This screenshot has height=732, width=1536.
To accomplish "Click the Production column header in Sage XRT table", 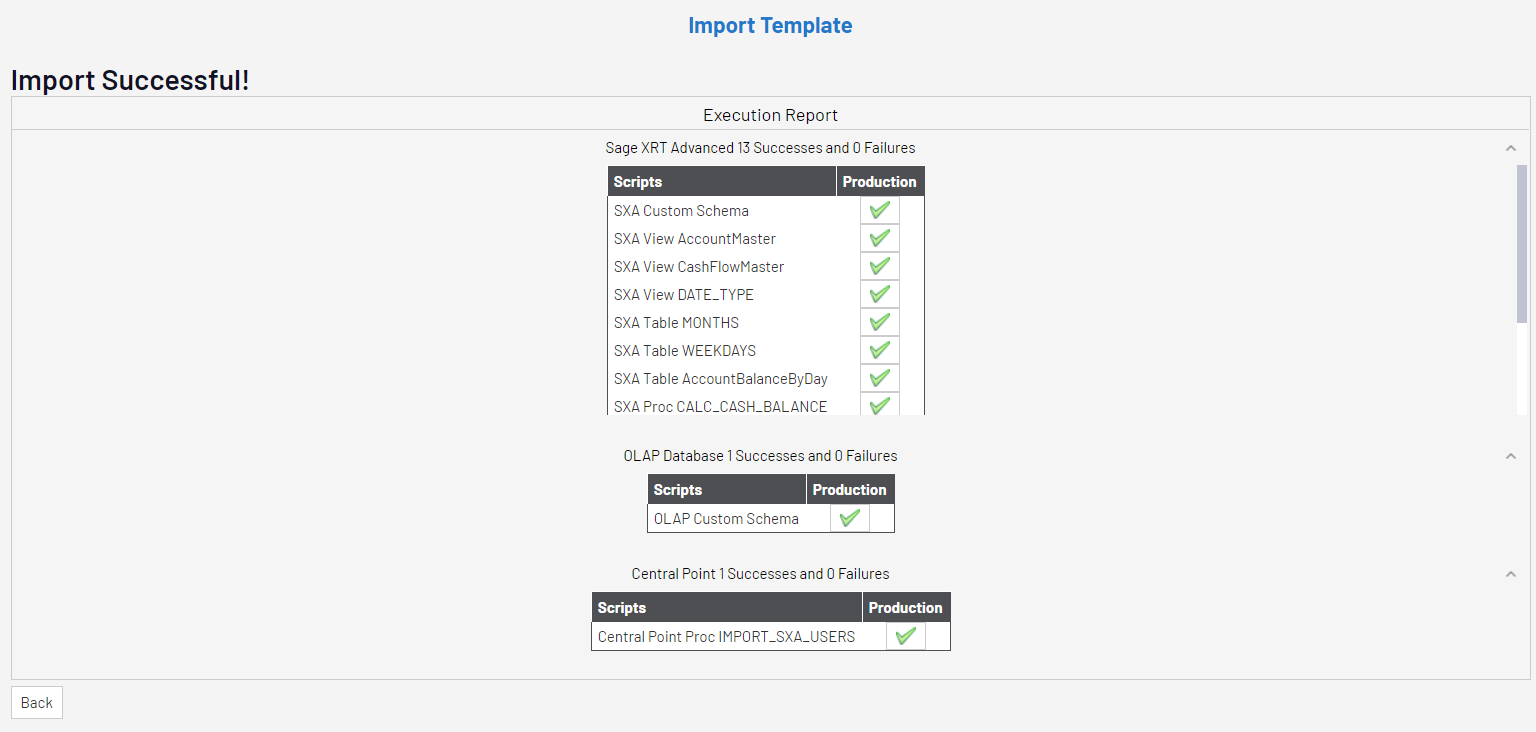I will tap(879, 182).
